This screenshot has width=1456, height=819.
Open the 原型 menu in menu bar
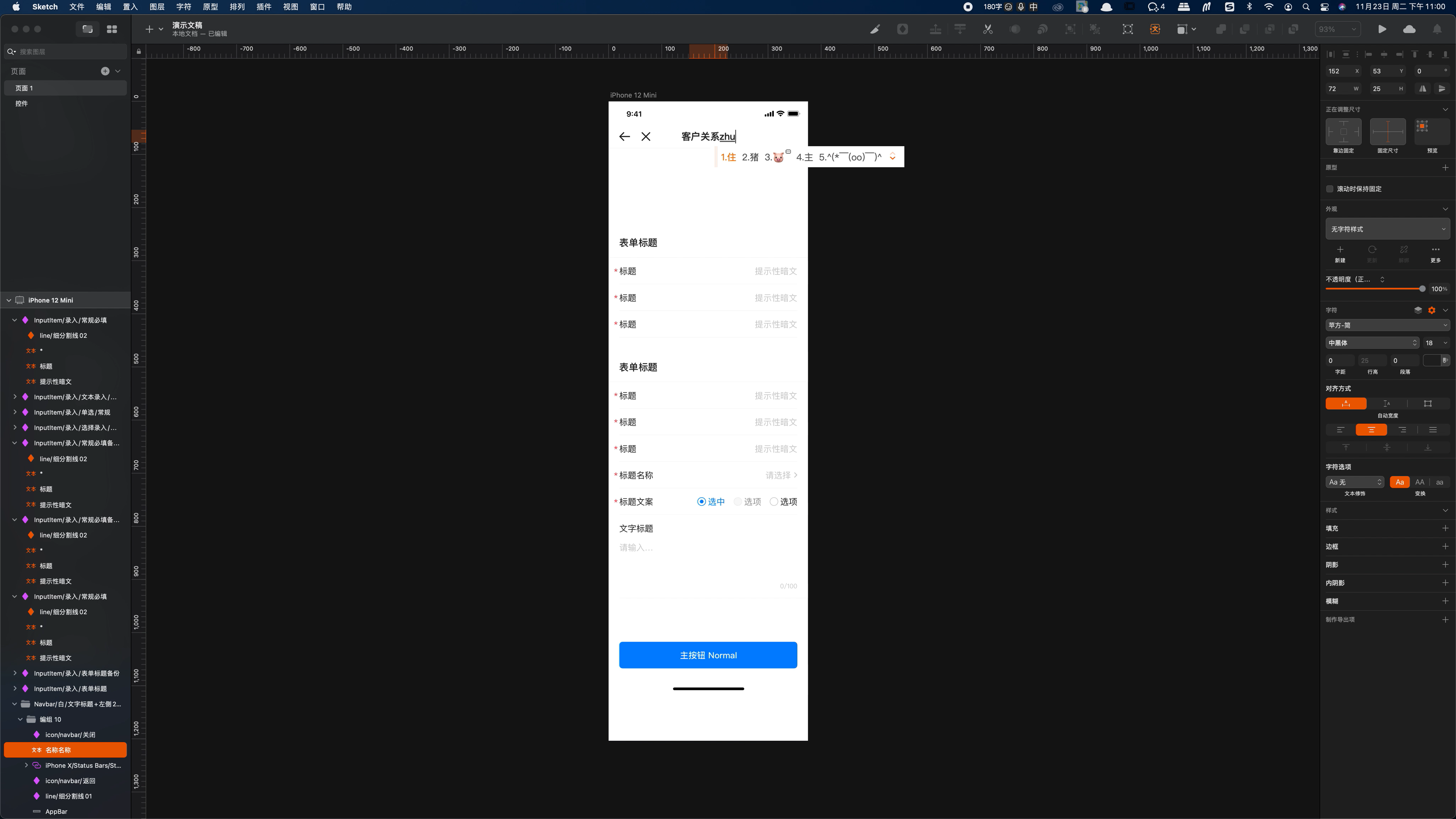[x=210, y=7]
